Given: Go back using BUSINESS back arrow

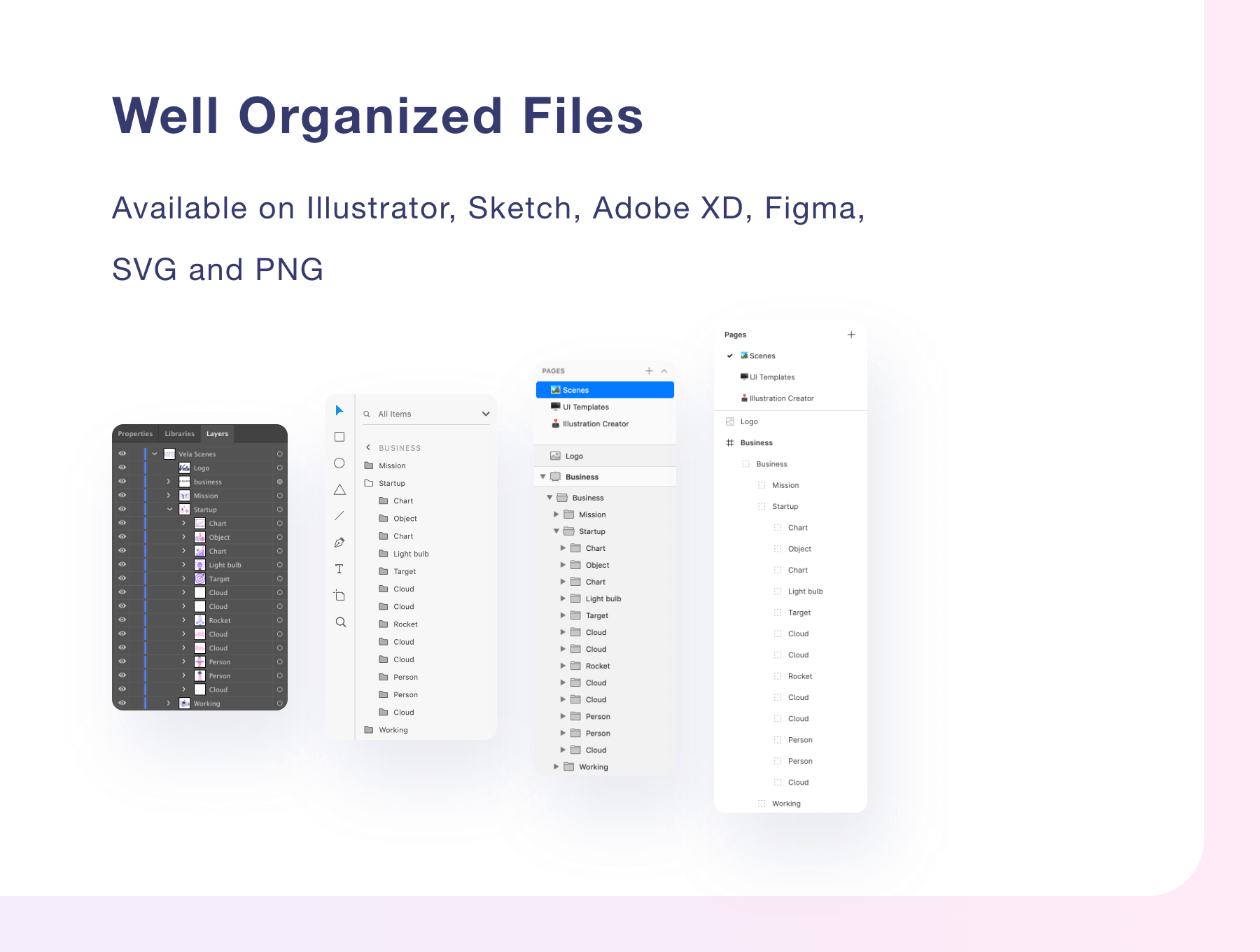Looking at the screenshot, I should tap(368, 447).
